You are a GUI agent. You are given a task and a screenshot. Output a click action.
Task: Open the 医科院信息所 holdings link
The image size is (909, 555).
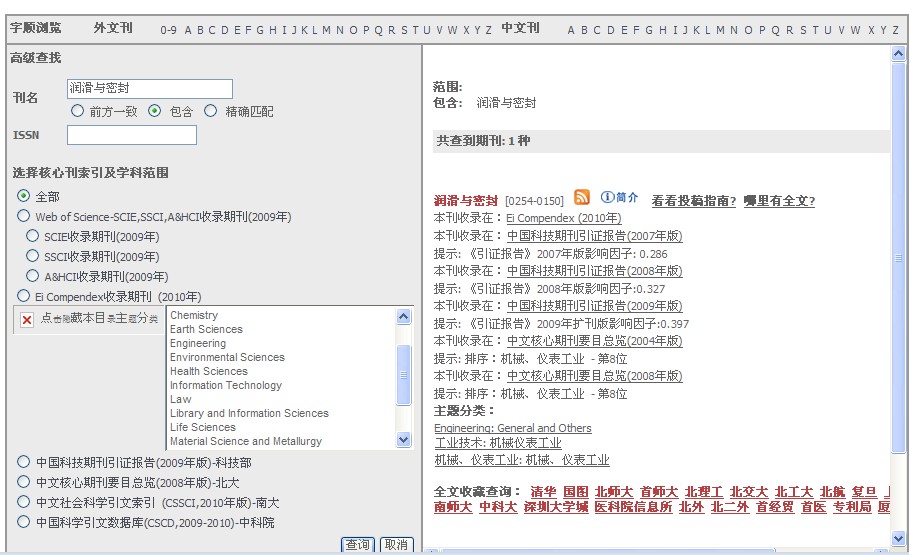click(x=633, y=506)
